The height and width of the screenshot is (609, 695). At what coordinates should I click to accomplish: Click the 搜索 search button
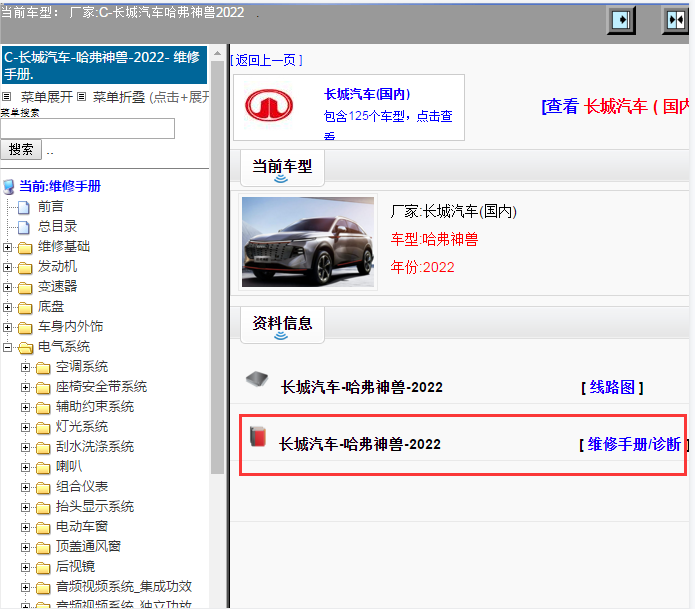click(21, 149)
